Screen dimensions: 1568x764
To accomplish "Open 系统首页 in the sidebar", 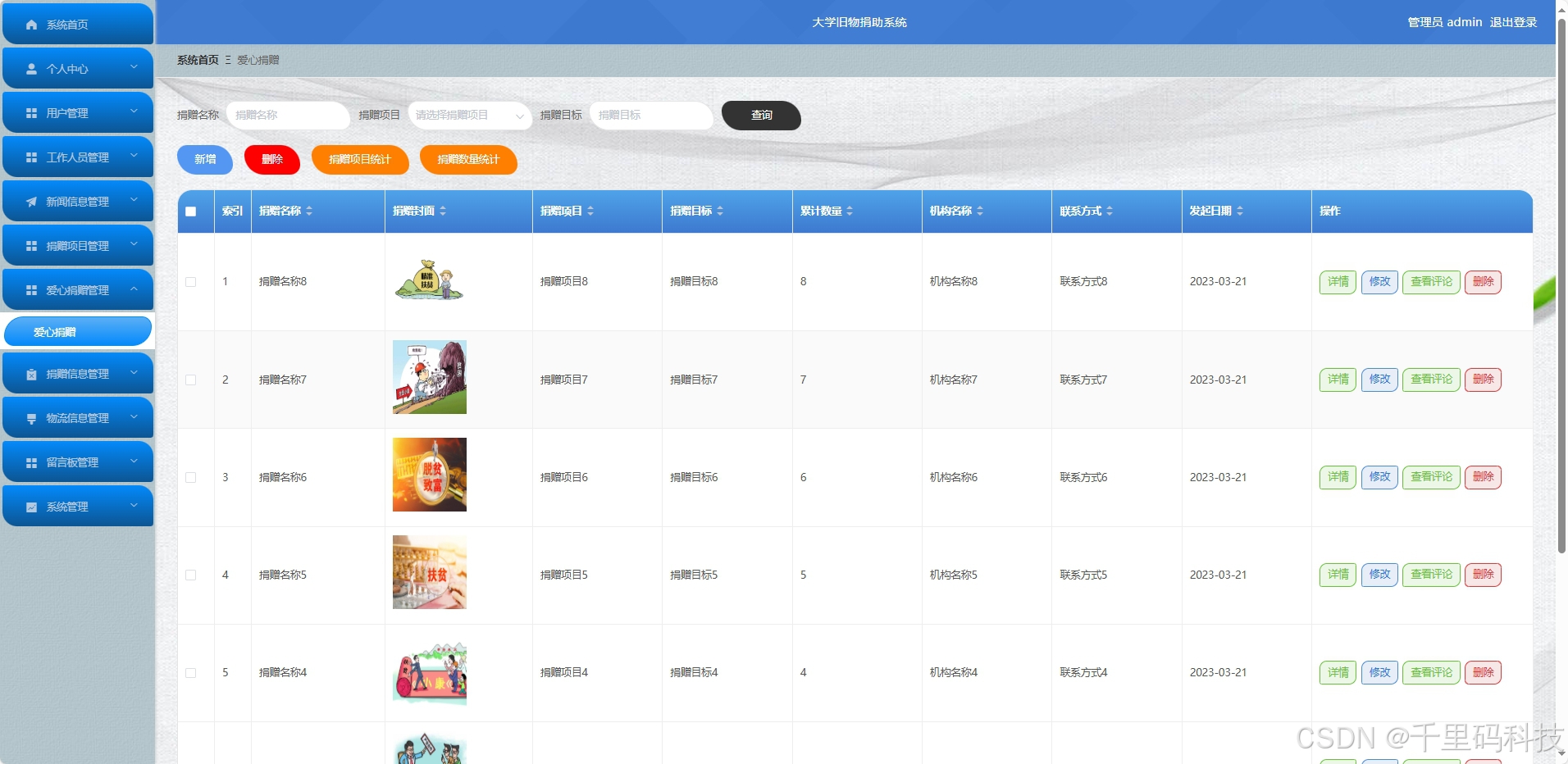I will point(78,25).
